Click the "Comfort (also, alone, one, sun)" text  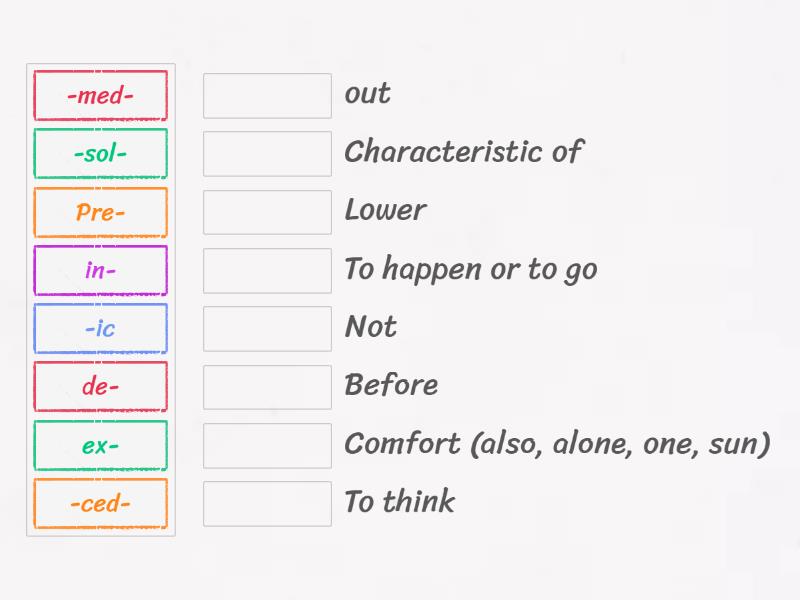click(557, 445)
